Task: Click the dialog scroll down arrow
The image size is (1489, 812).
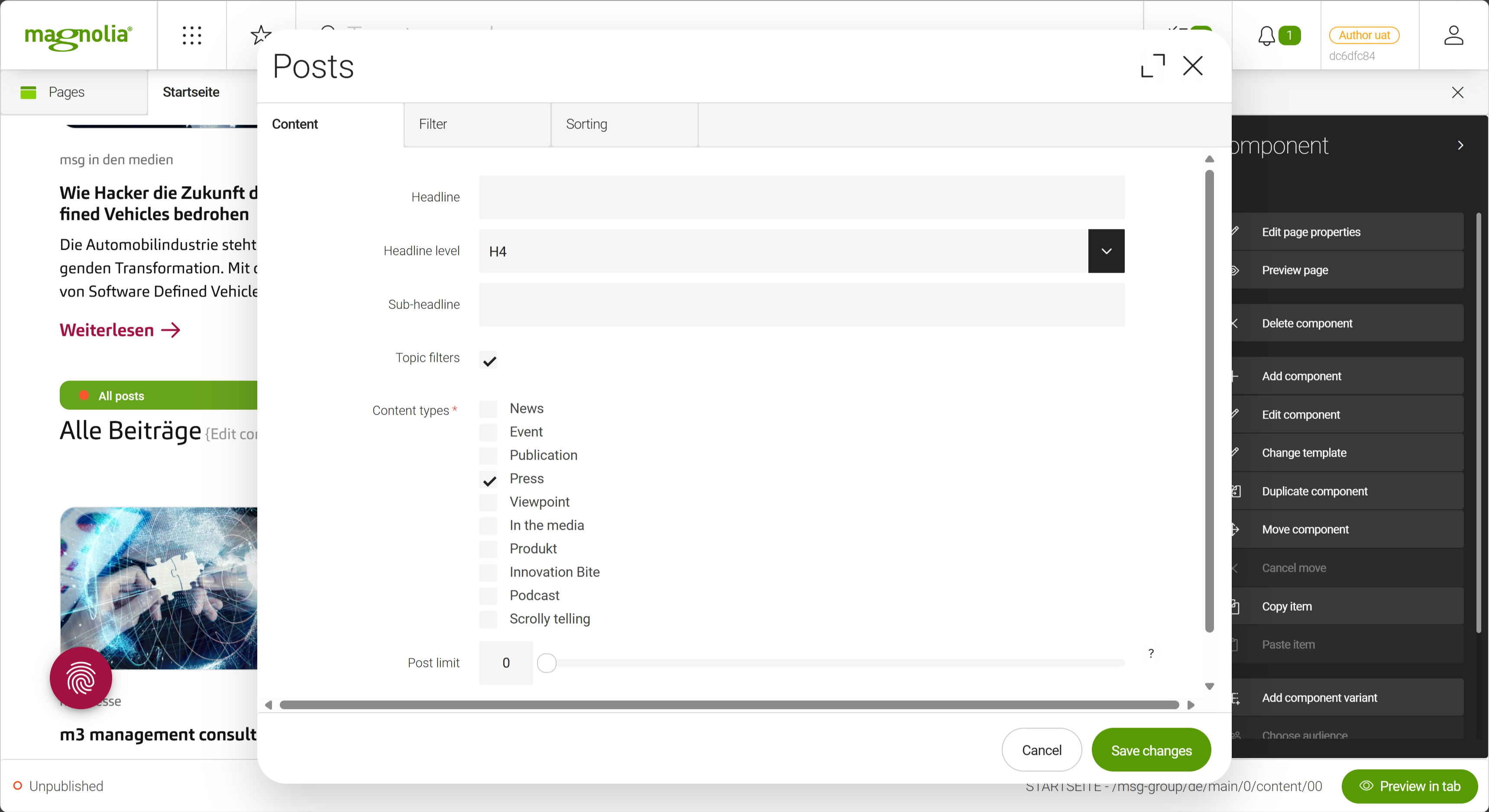Action: [1209, 686]
